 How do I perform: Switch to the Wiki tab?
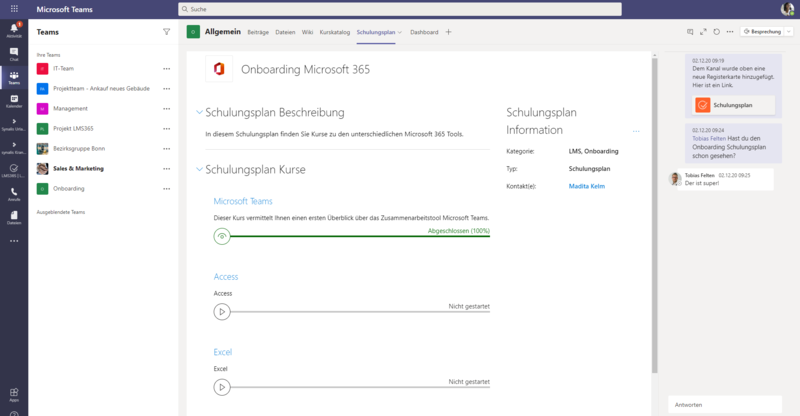(307, 32)
